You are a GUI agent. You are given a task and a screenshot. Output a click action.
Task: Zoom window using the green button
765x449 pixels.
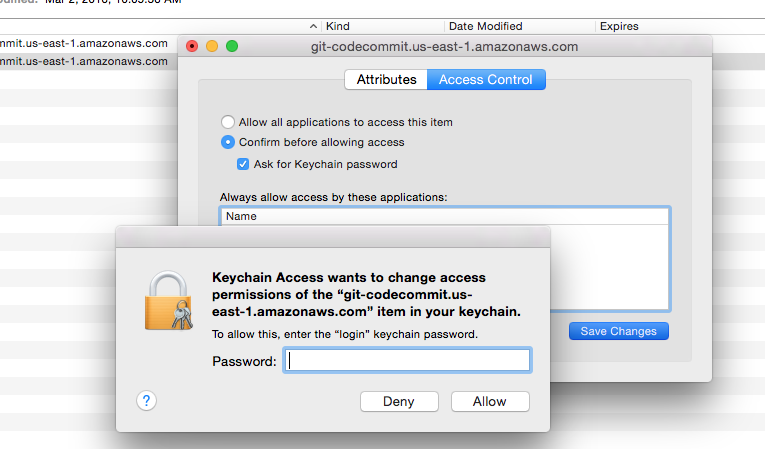(x=232, y=46)
